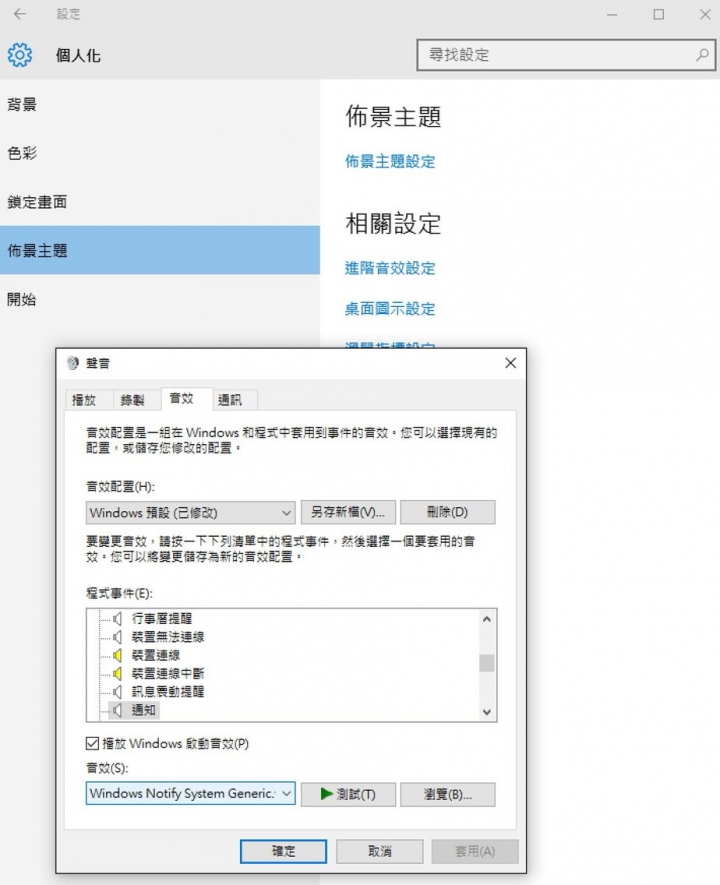The width and height of the screenshot is (720, 885).
Task: Select the 裝置連線中斷 event
Action: [x=168, y=673]
